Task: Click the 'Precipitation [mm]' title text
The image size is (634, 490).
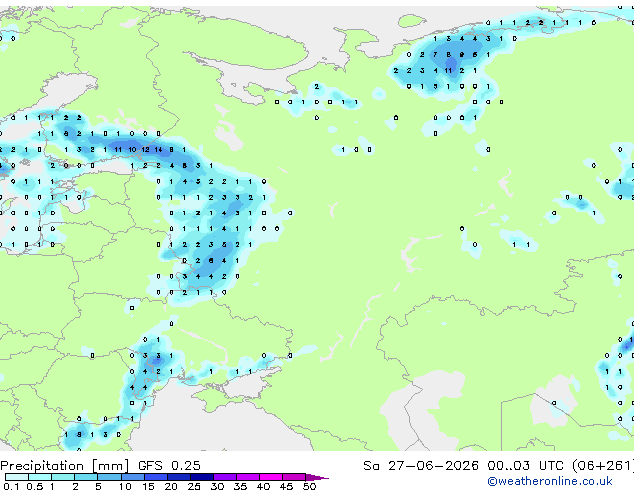Action: point(65,466)
